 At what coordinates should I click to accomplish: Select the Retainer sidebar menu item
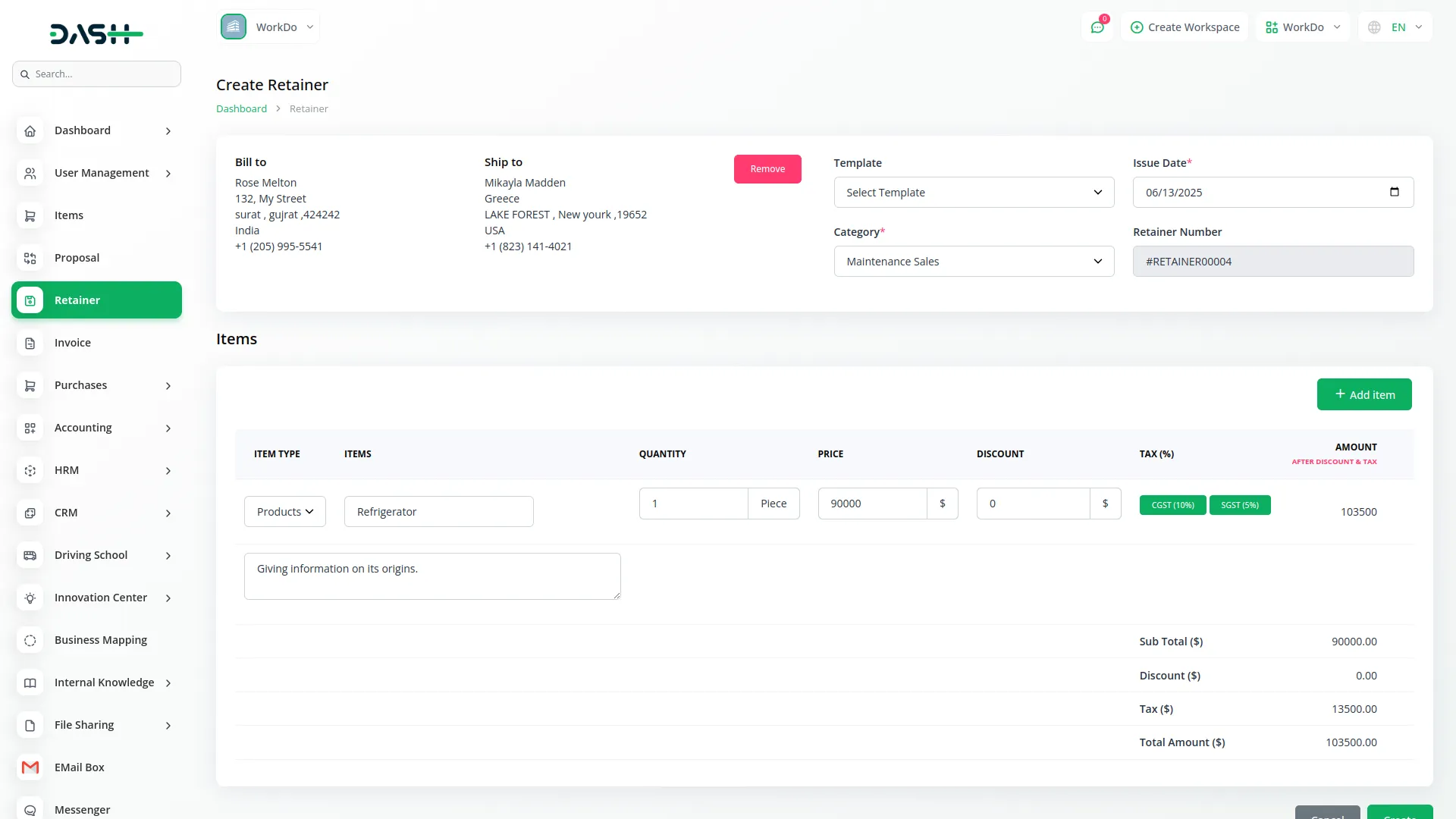pyautogui.click(x=96, y=300)
